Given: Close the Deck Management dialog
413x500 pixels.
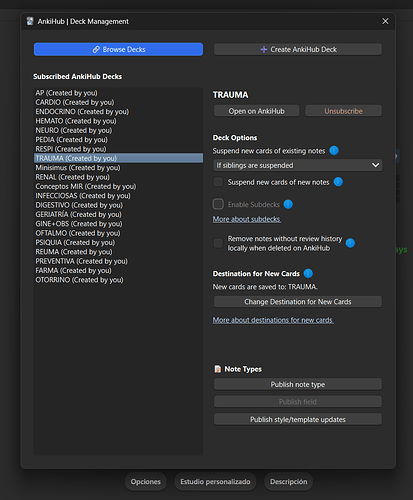Looking at the screenshot, I should click(x=385, y=21).
